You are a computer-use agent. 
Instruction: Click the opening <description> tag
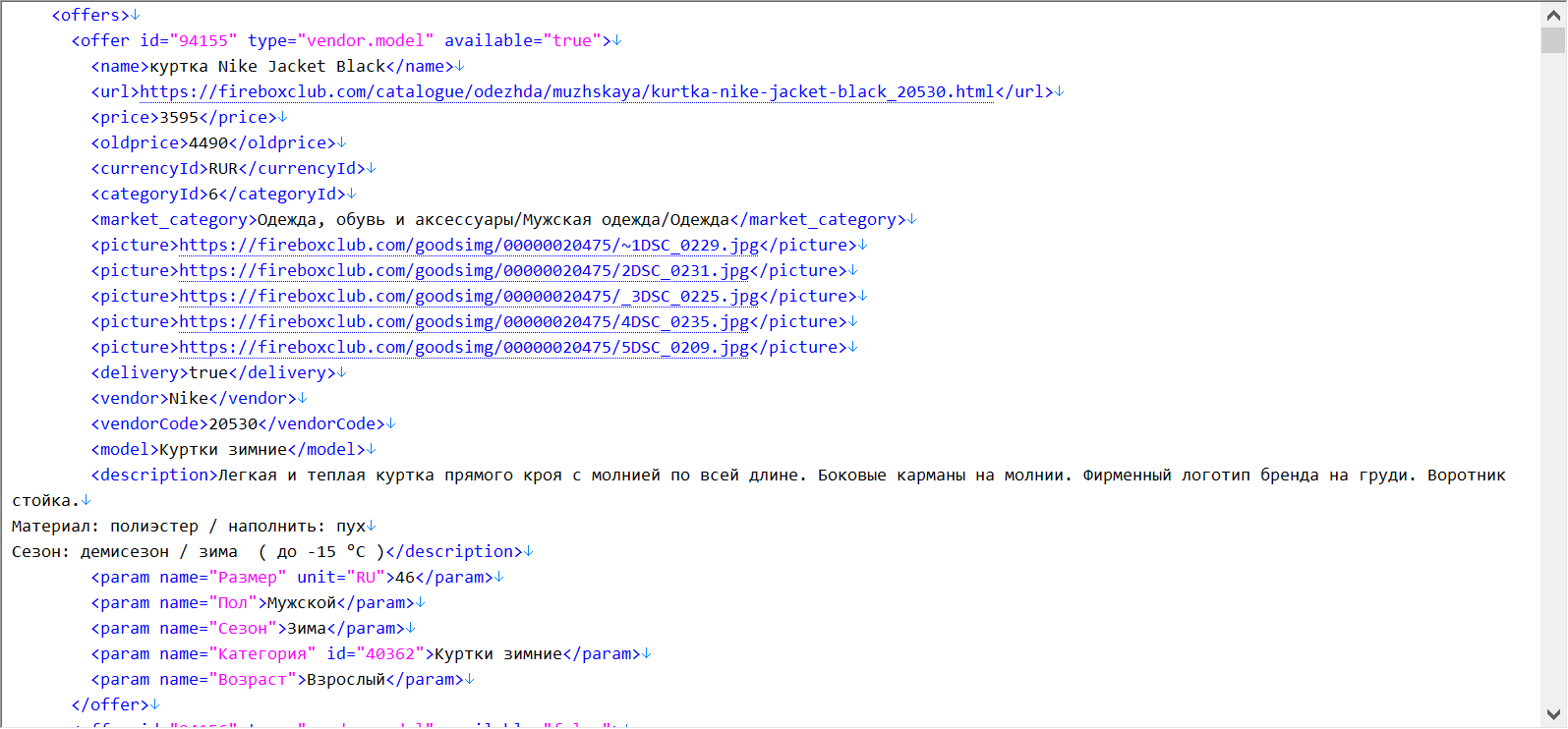[154, 475]
